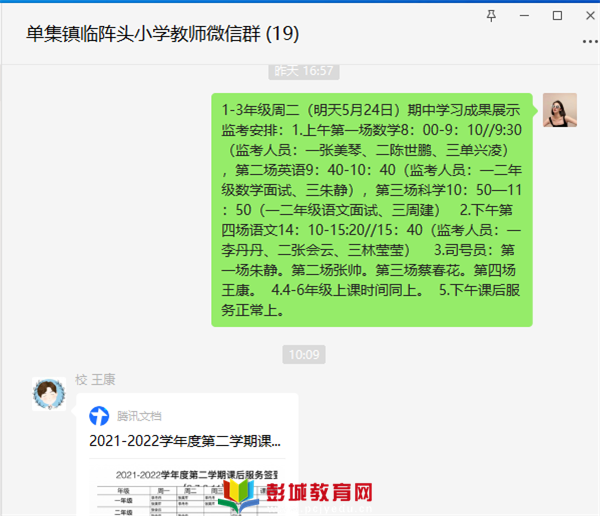Open the 2021-2022学年度第二学期课 document link

(185, 441)
